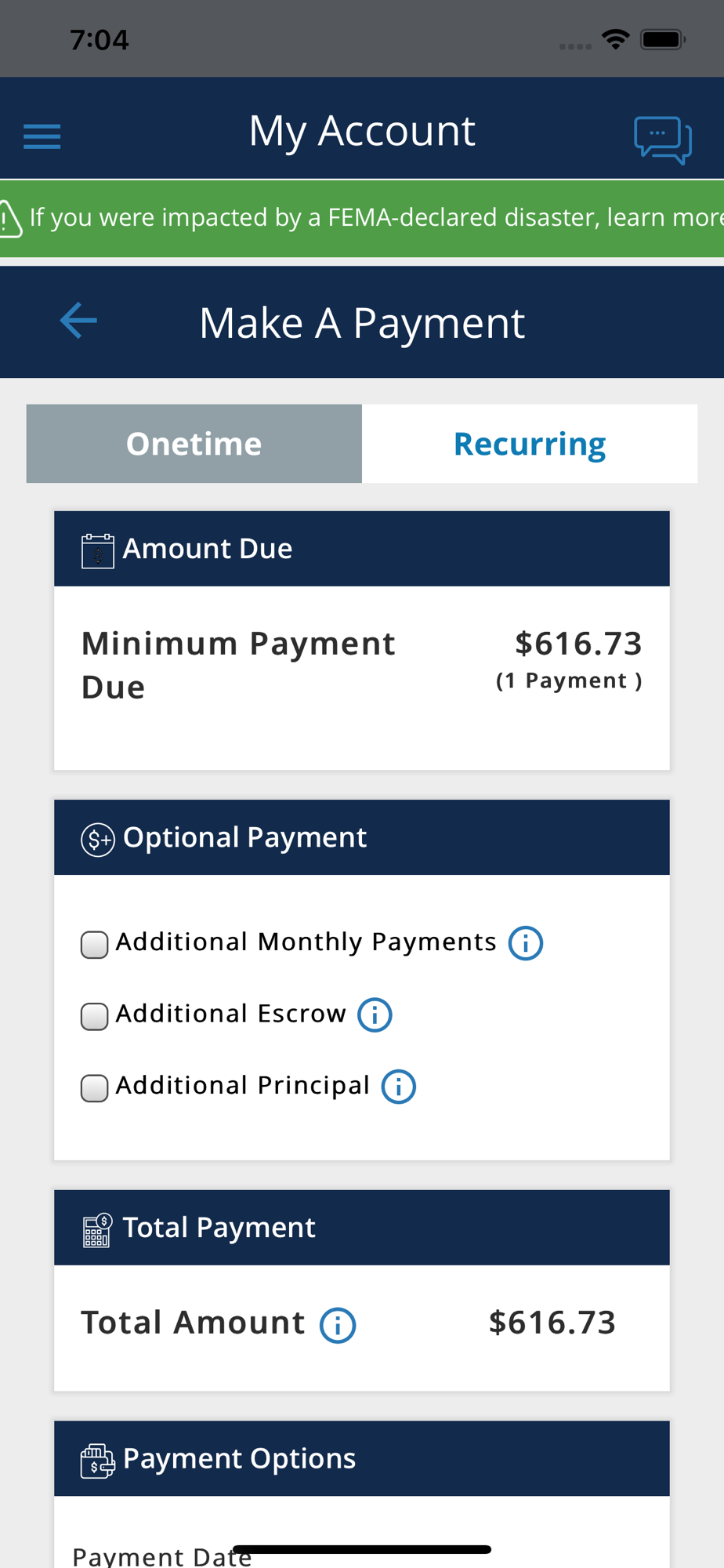Show info for Additional Monthly Payments

point(526,943)
